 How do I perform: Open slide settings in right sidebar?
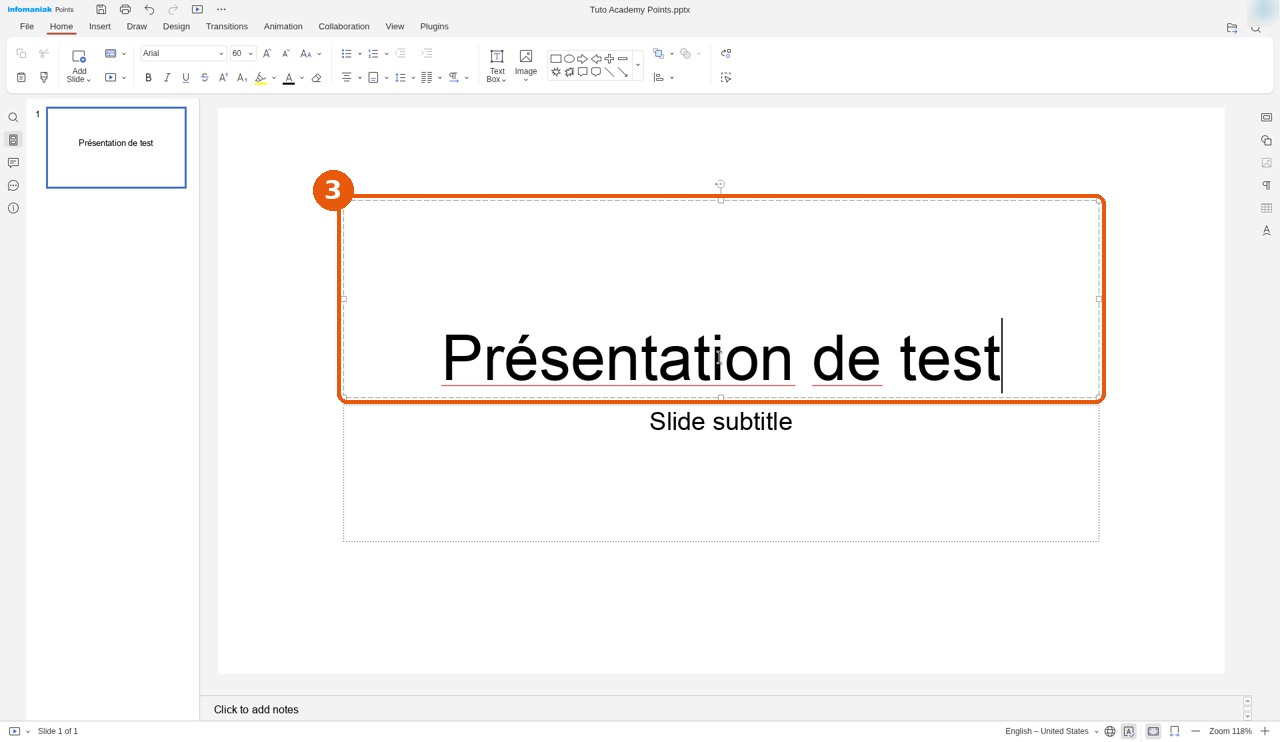[x=1266, y=117]
